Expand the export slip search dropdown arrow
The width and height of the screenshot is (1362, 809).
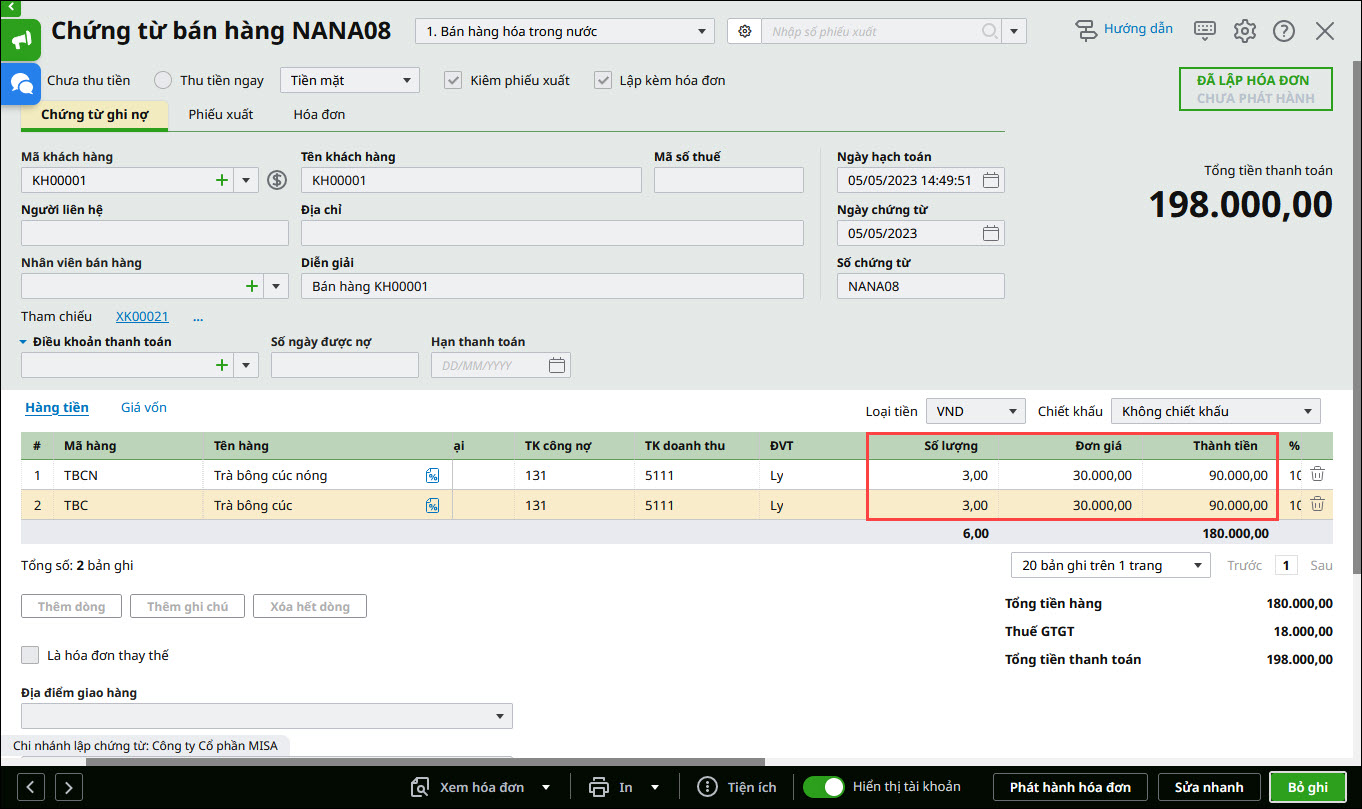(x=1015, y=31)
